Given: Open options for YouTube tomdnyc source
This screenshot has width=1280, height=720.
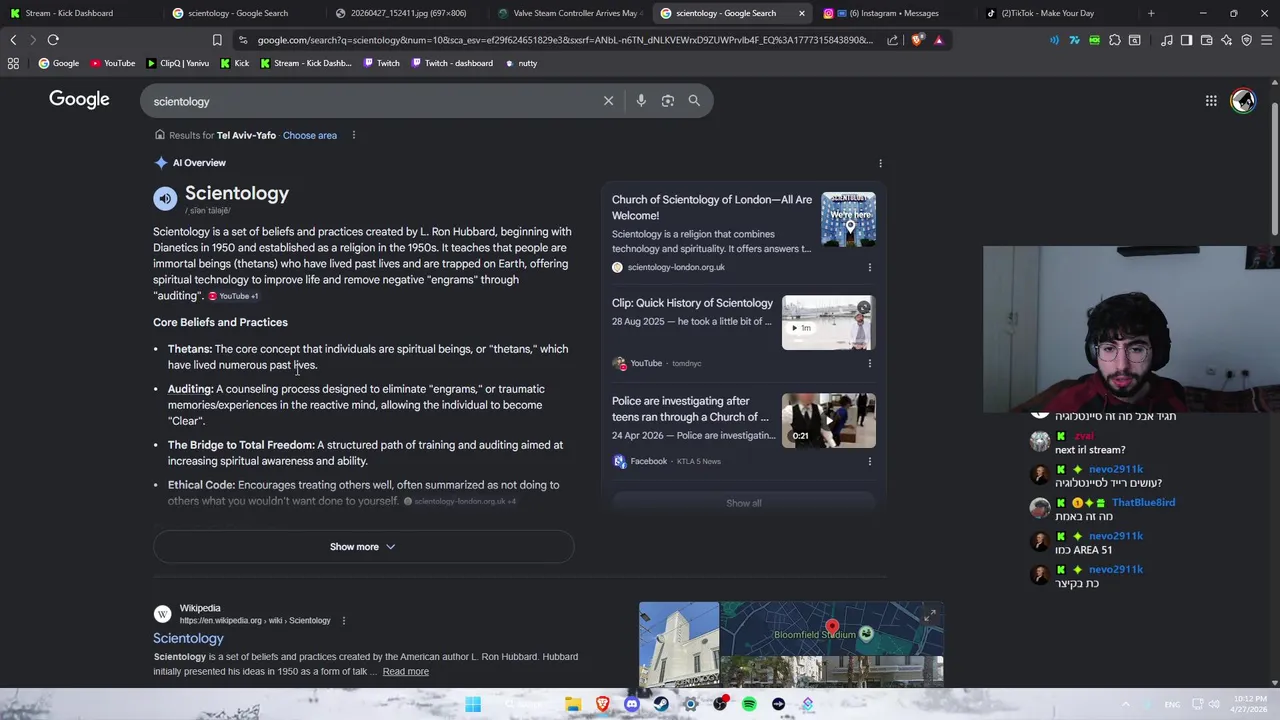Looking at the screenshot, I should click(x=869, y=363).
